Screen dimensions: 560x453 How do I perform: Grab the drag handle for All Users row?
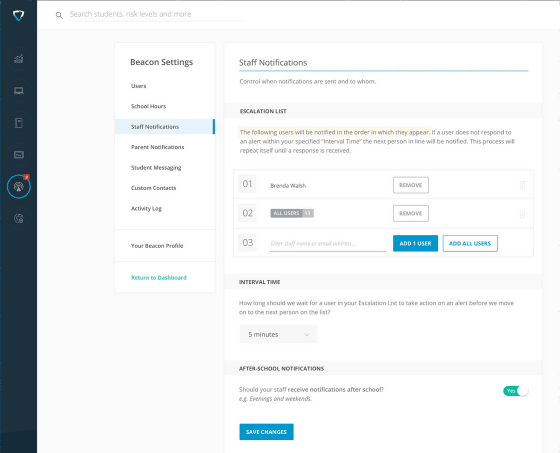522,214
